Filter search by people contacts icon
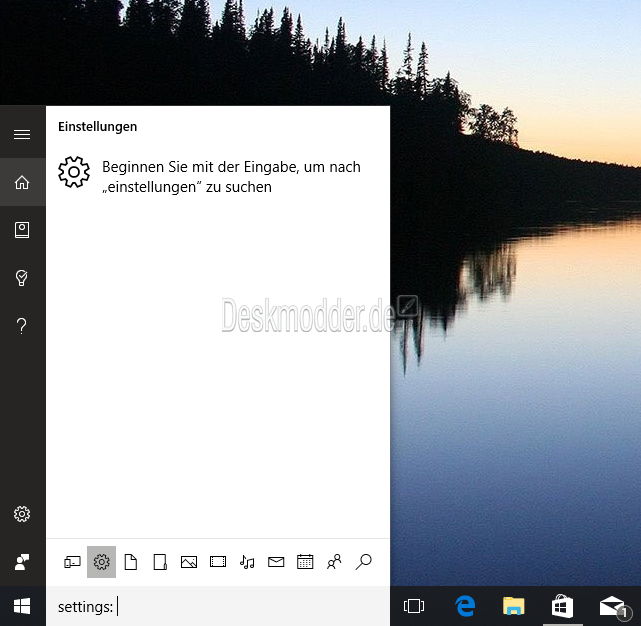Viewport: 641px width, 626px height. [x=334, y=562]
